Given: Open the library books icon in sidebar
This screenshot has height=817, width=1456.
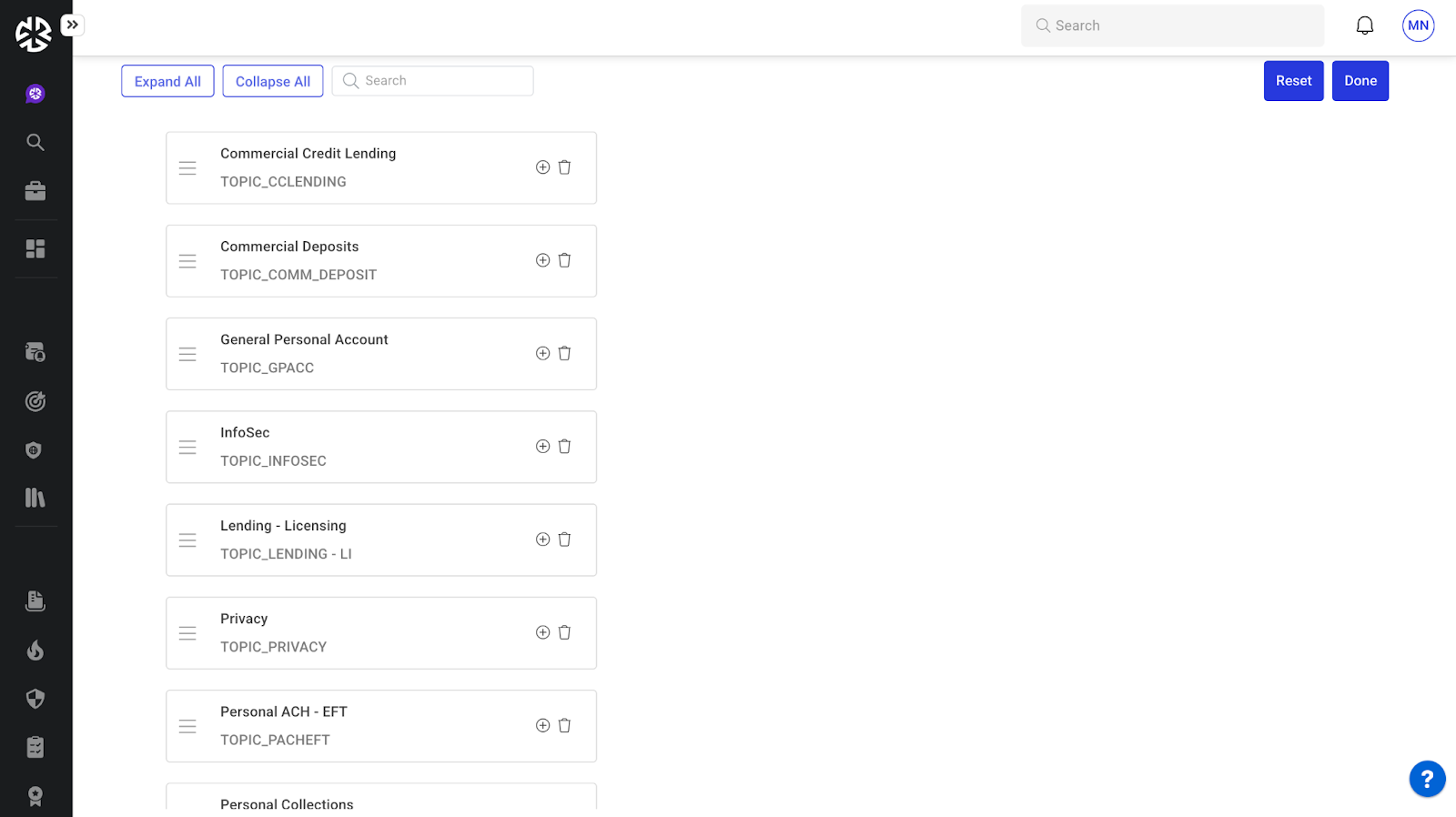Looking at the screenshot, I should click(x=35, y=498).
